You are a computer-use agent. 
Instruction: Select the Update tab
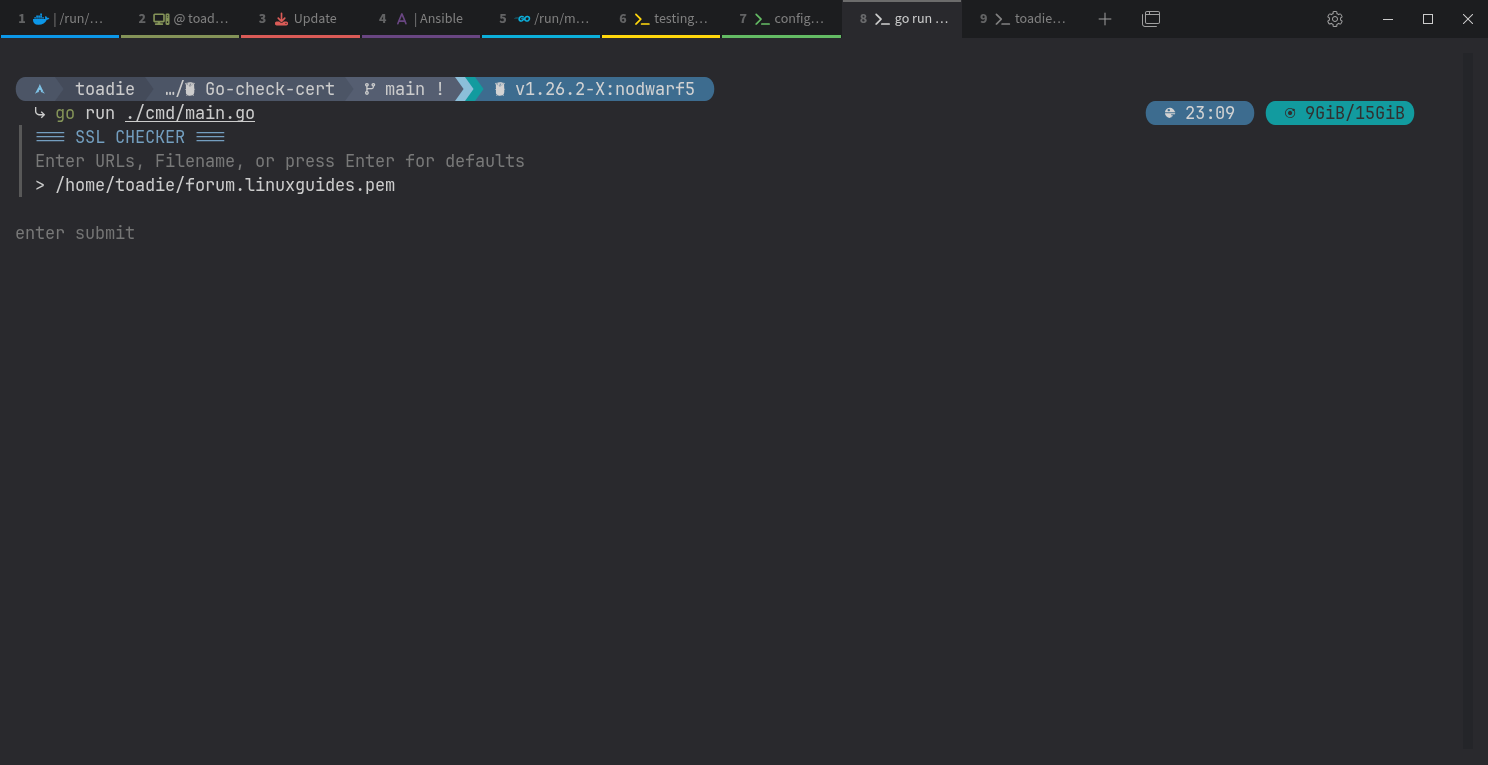click(x=300, y=19)
